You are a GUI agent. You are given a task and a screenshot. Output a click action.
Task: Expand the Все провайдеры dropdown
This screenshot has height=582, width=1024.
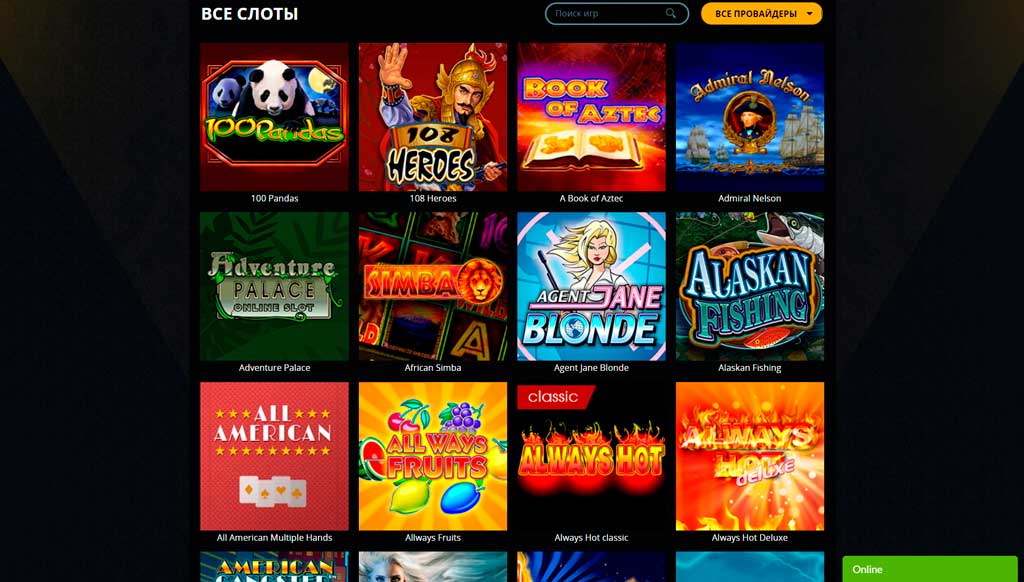click(x=761, y=14)
